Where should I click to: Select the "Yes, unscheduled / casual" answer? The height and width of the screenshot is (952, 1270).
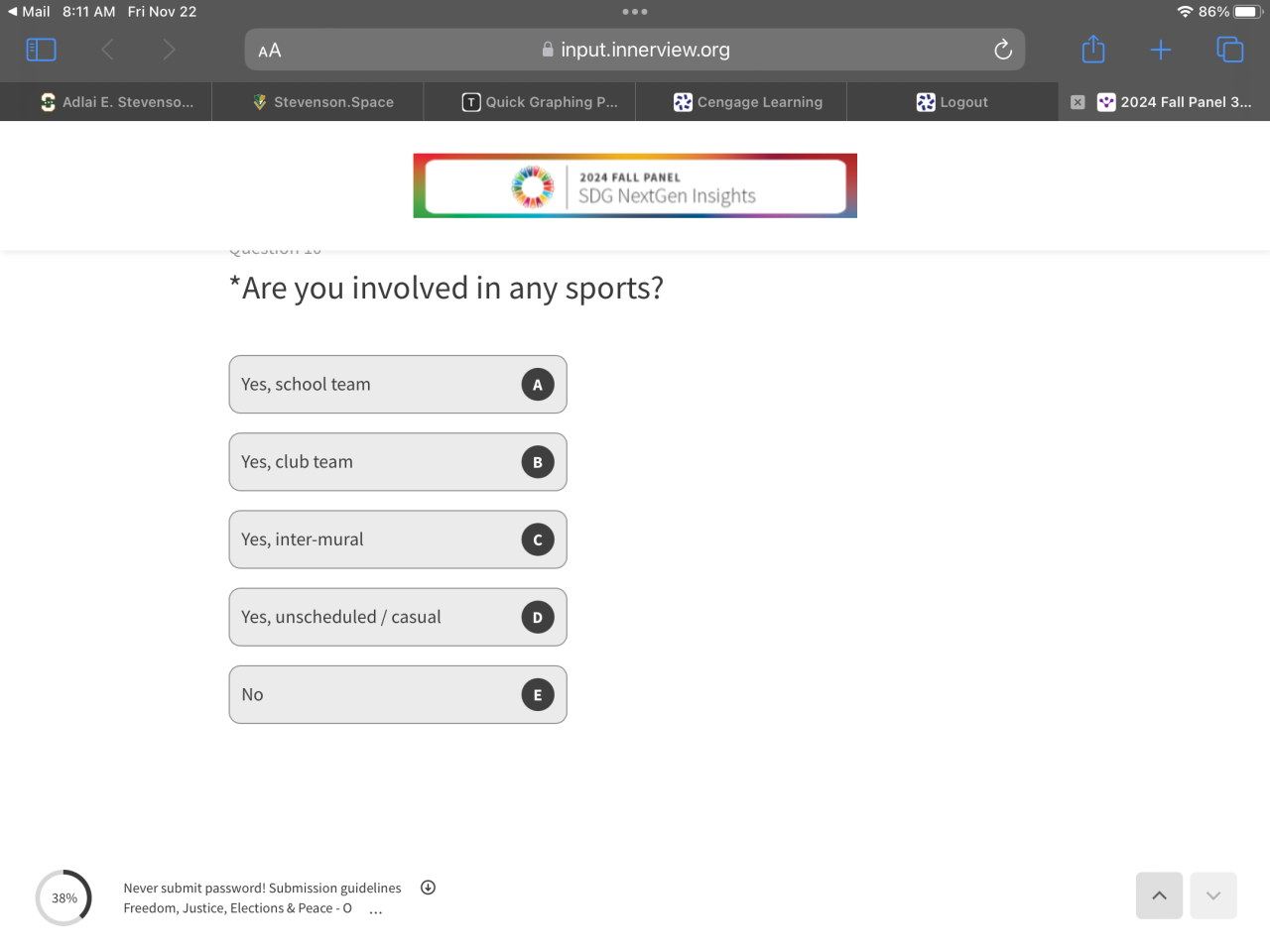[x=397, y=617]
